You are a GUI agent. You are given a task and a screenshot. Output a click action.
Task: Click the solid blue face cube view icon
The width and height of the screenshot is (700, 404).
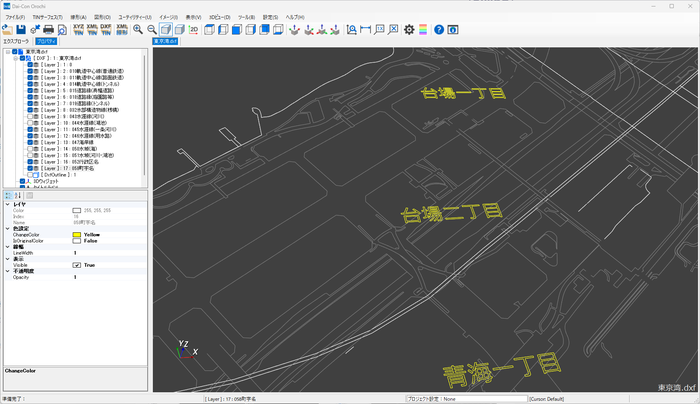[237, 29]
